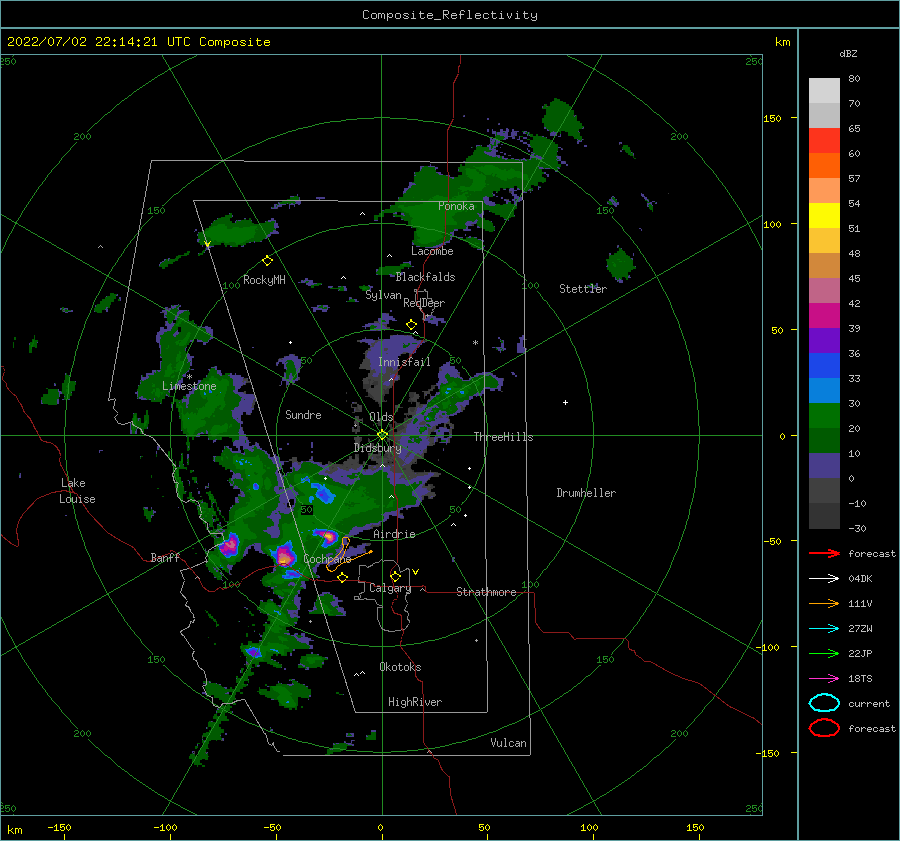Click the orange 111V arrow in legend
This screenshot has width=900, height=841.
[x=824, y=603]
